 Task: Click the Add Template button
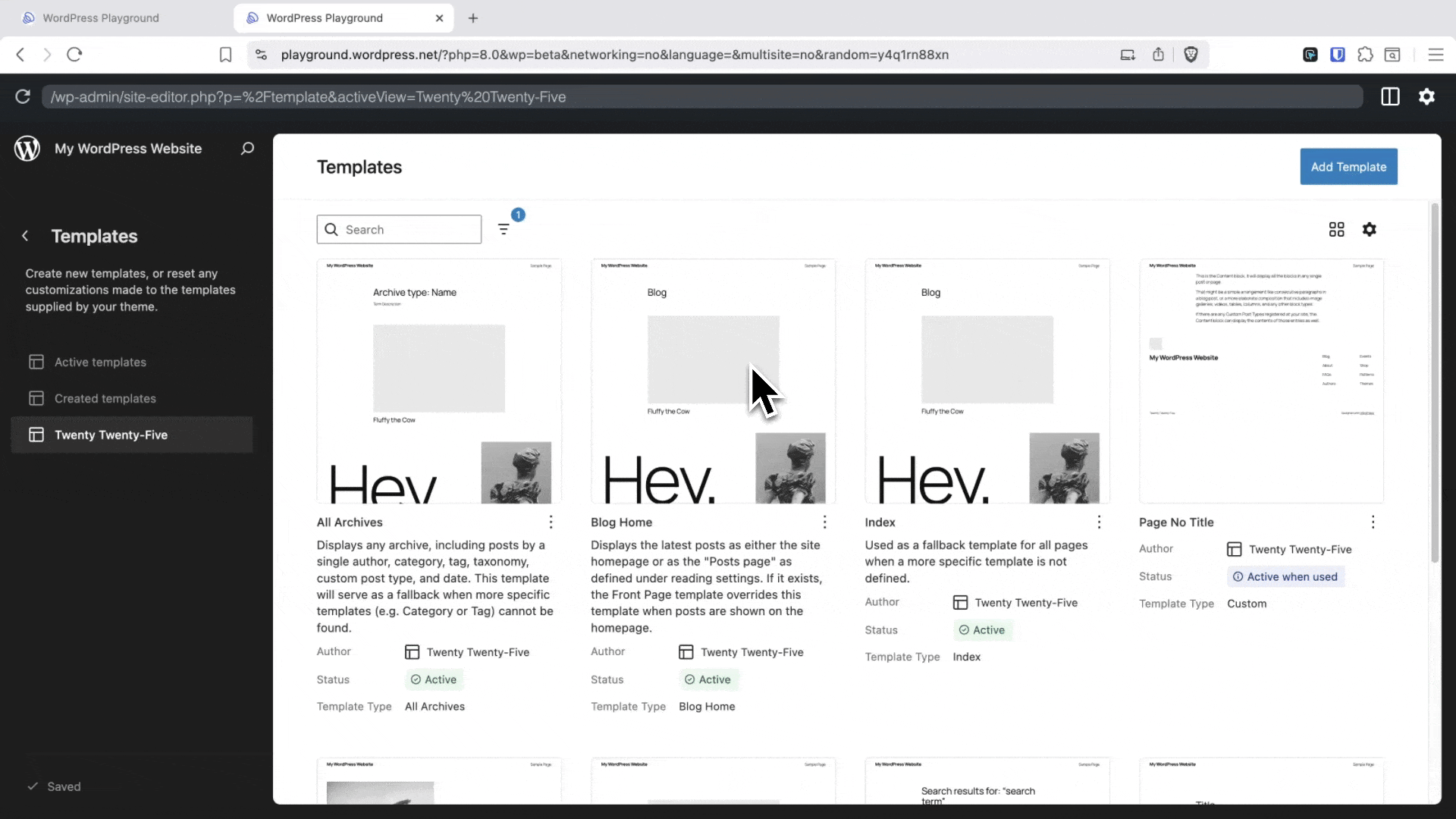coord(1348,166)
